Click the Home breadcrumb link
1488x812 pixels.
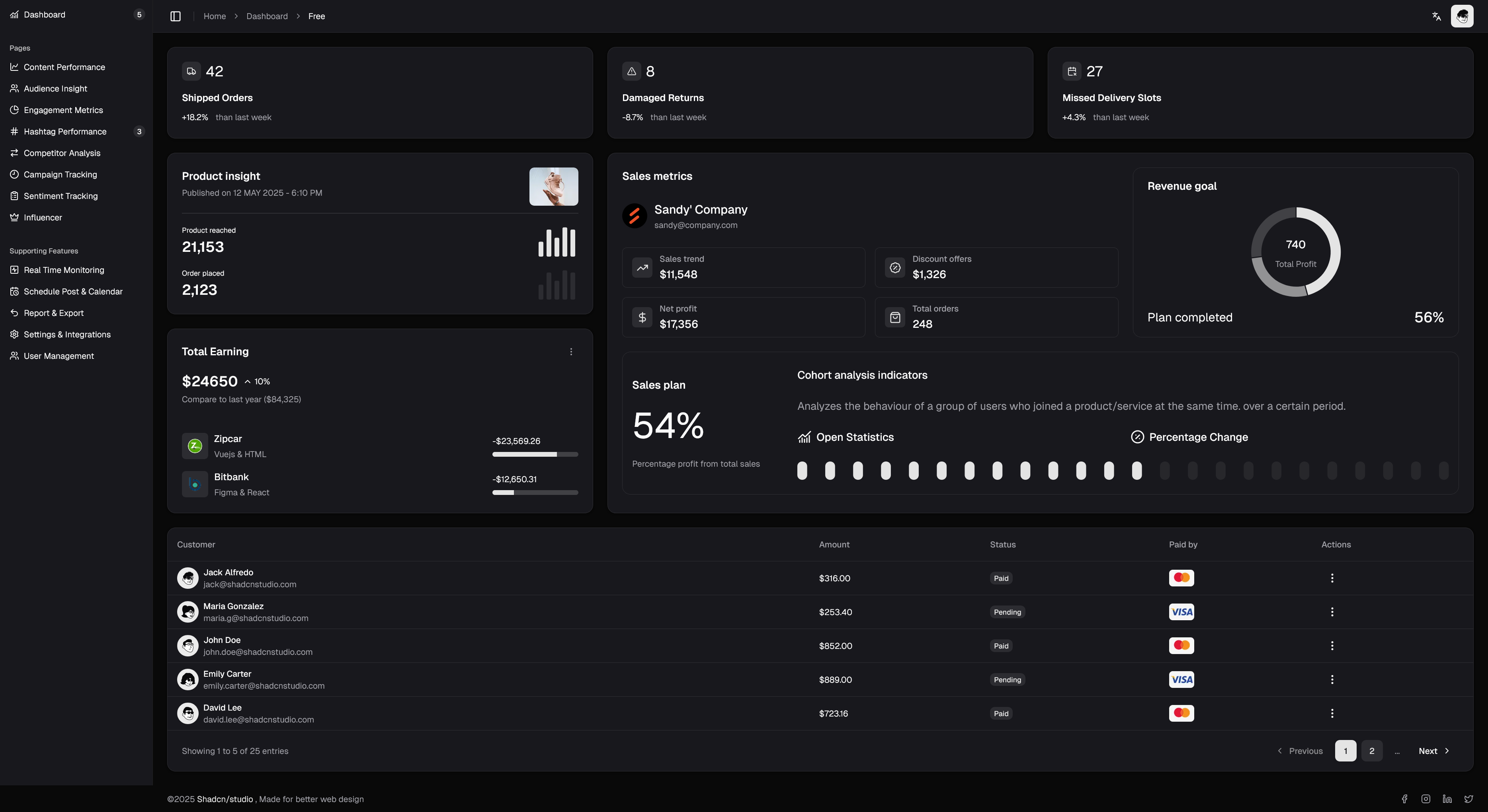click(215, 16)
